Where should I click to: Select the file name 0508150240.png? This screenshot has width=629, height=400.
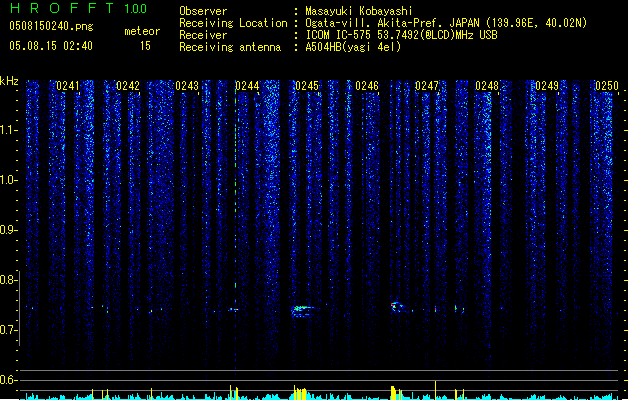point(51,26)
